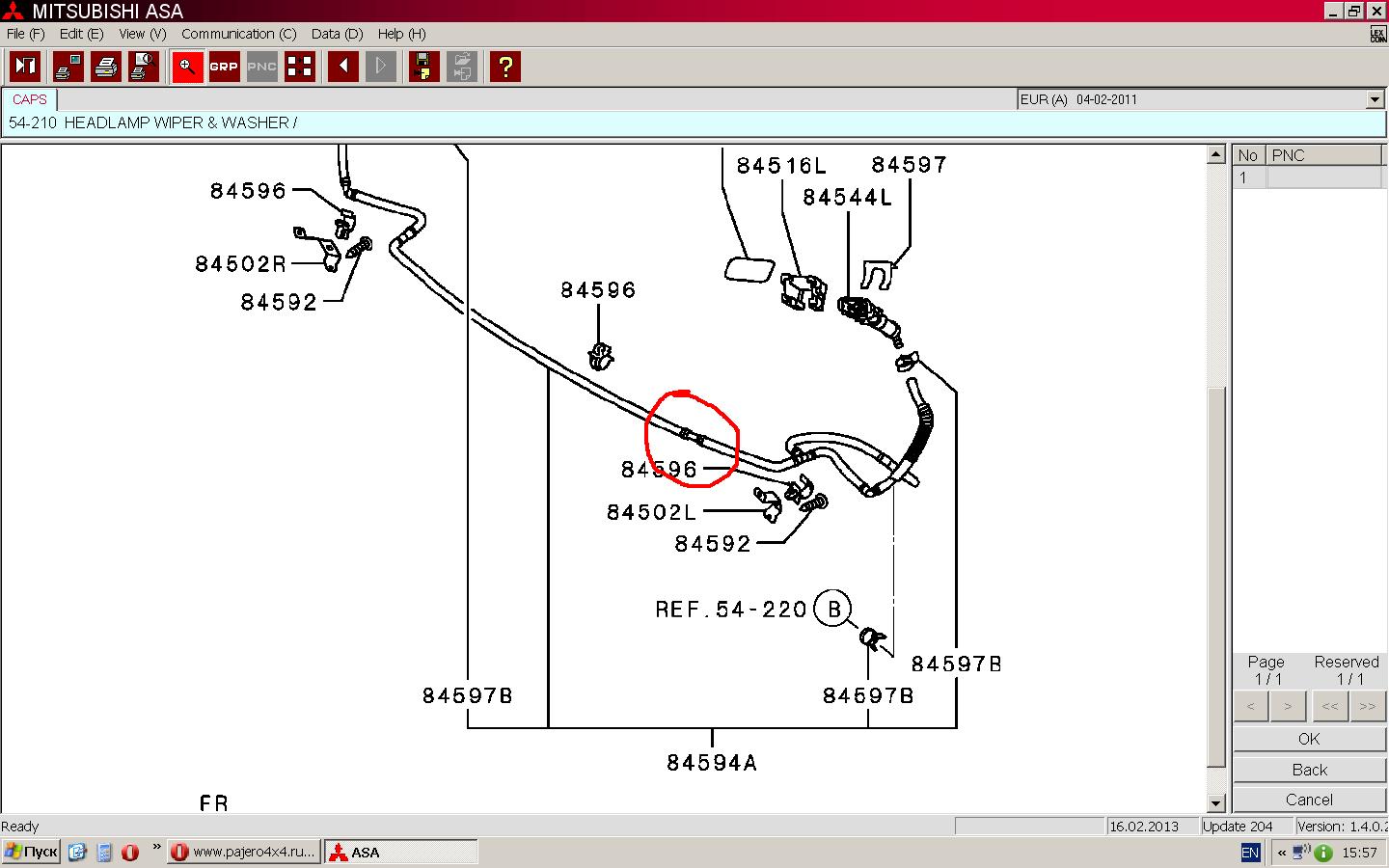
Task: Open the Start (Пуск) button
Action: coord(32,852)
